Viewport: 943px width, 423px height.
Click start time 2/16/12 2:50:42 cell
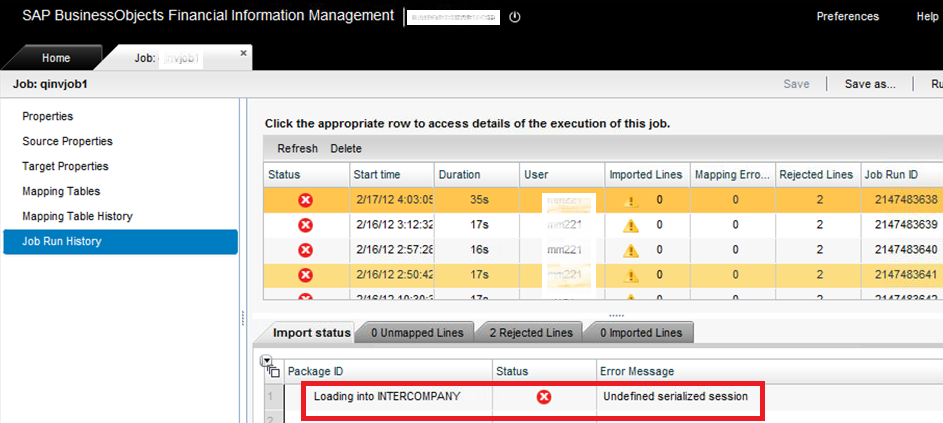click(393, 275)
